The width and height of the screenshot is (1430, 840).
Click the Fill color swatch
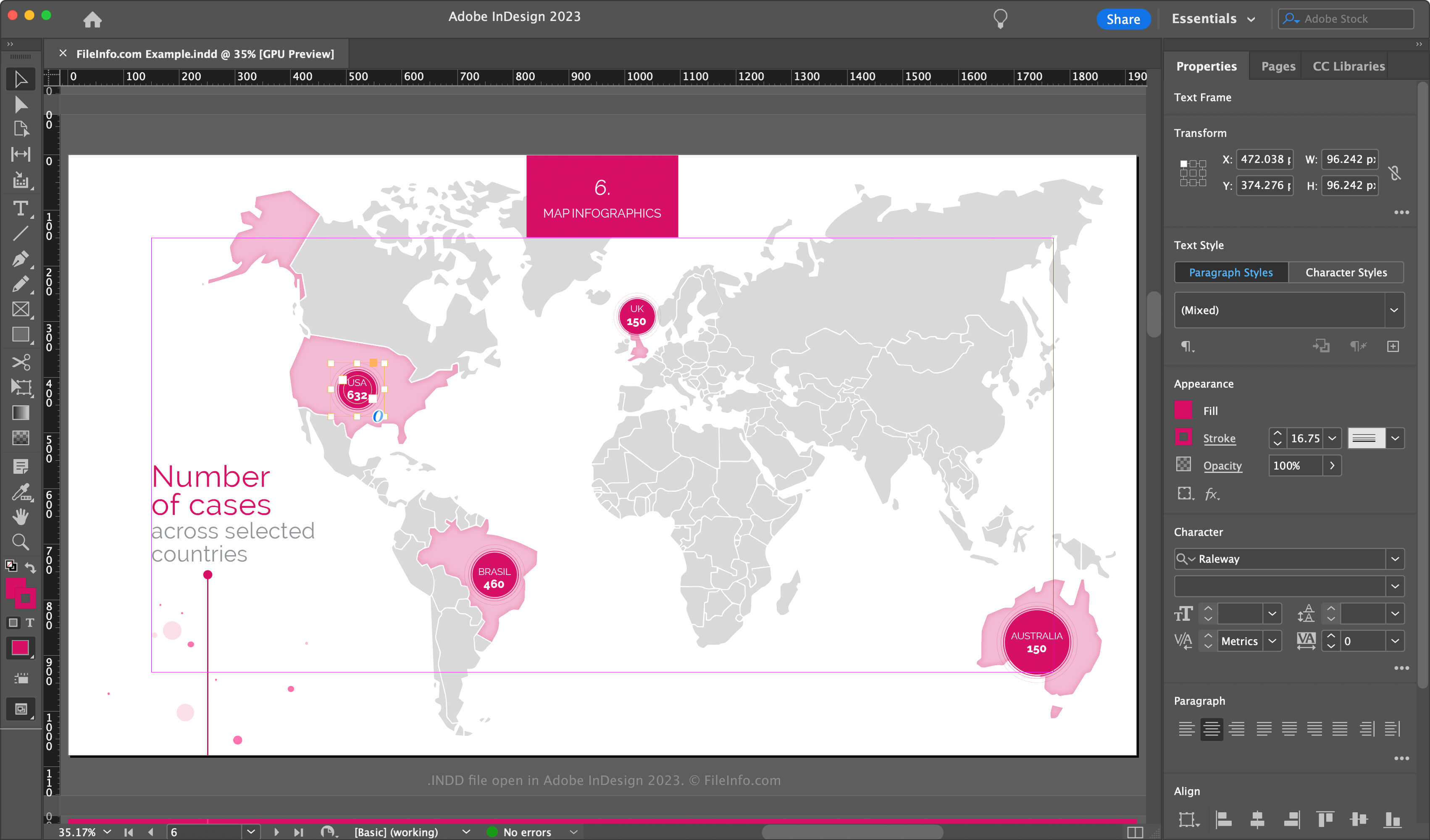[x=1183, y=410]
